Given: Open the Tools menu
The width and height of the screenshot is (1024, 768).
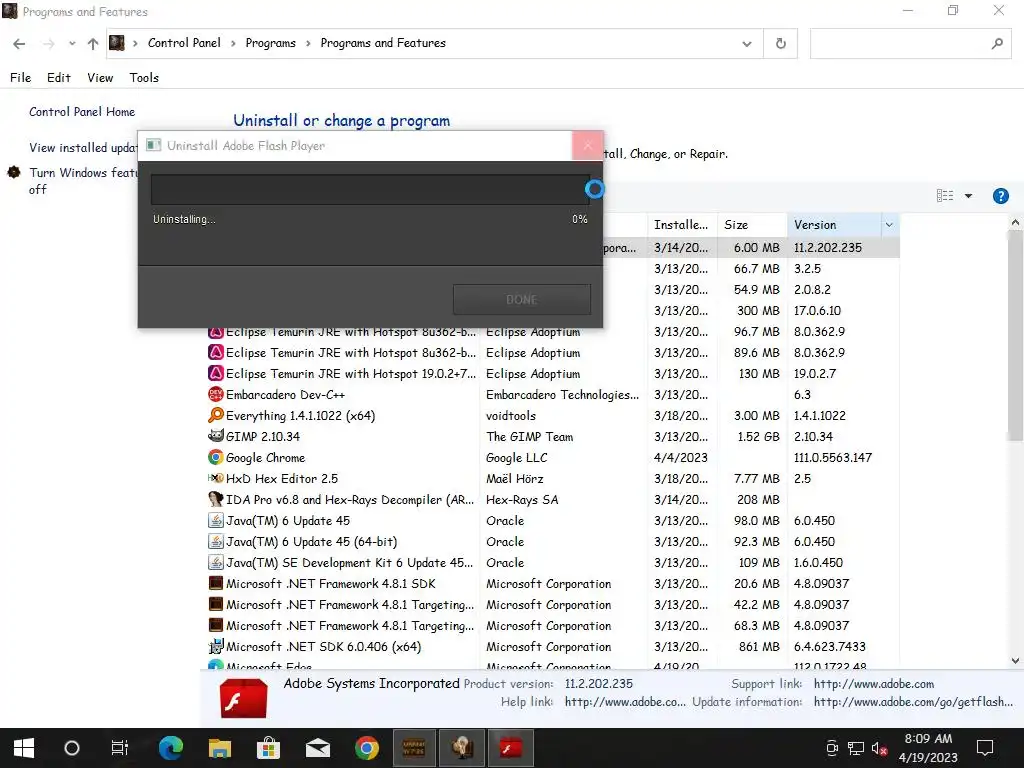Looking at the screenshot, I should [x=144, y=78].
